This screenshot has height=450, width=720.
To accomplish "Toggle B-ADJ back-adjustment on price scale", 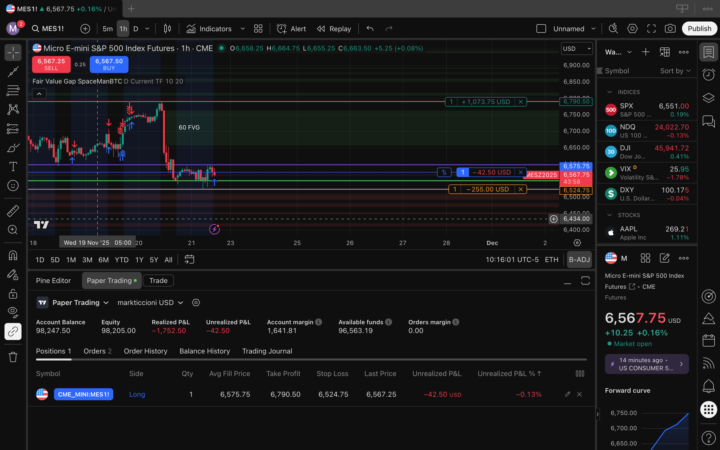I will tap(579, 260).
